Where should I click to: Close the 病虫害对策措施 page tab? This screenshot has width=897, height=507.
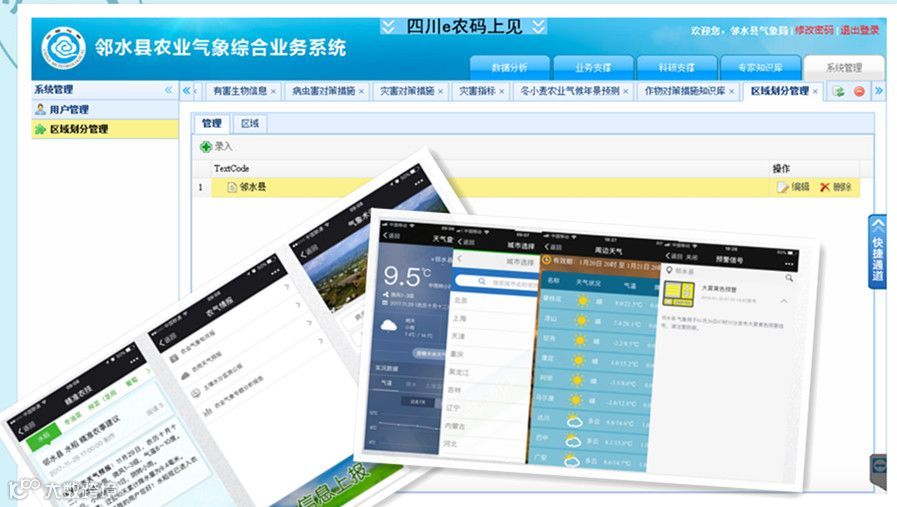tap(362, 92)
